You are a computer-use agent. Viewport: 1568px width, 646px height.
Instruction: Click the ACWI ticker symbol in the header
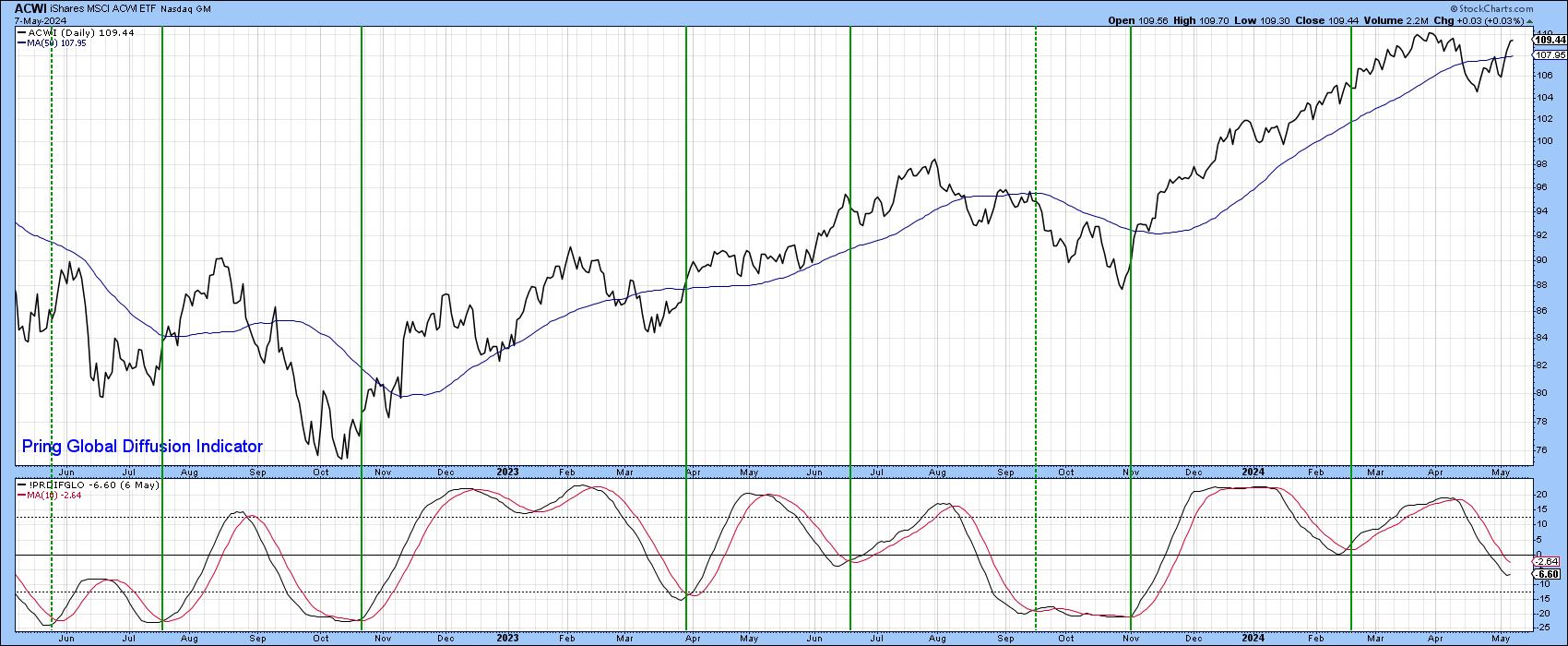click(x=31, y=8)
